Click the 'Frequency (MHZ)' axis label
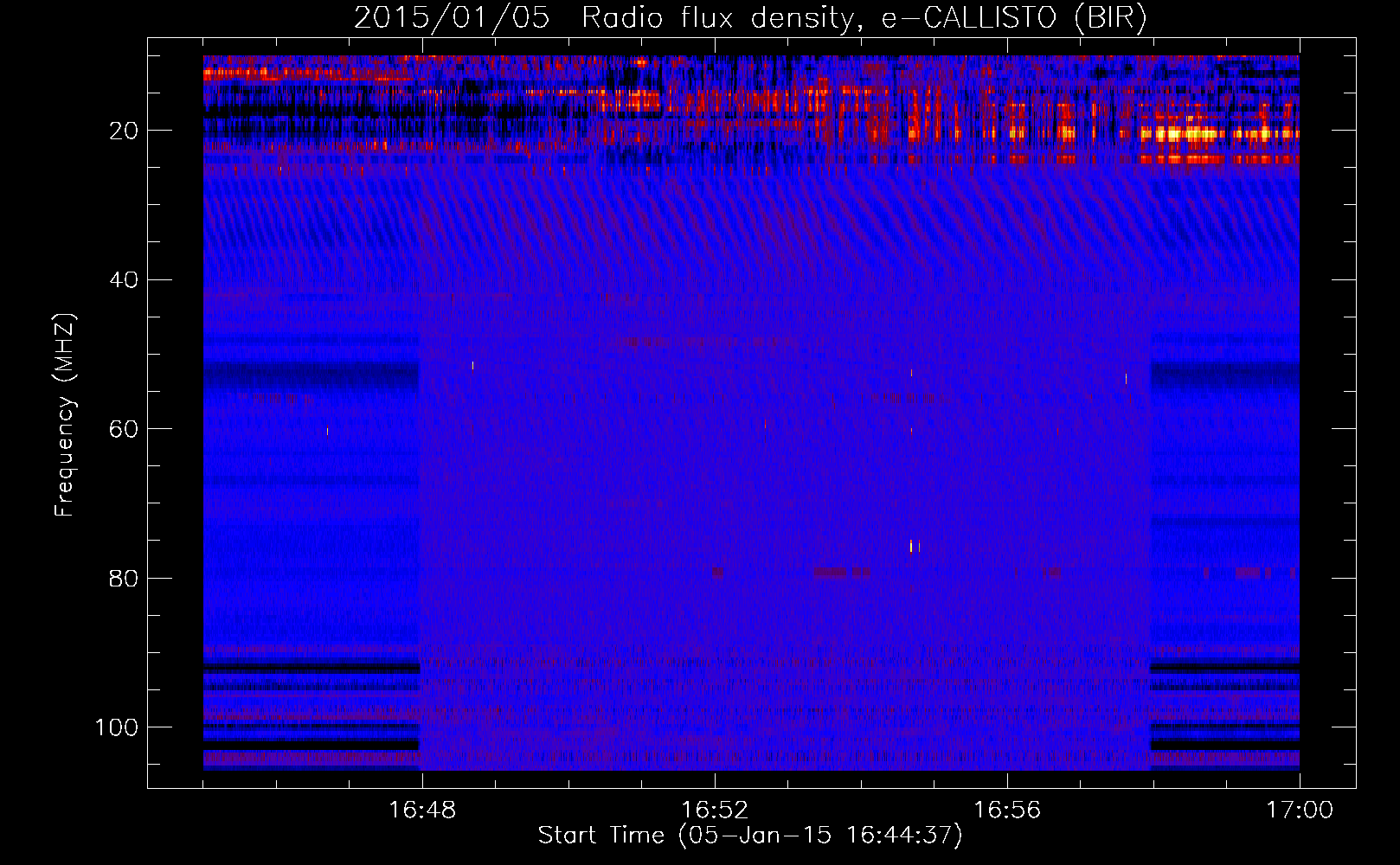This screenshot has height=865, width=1400. pyautogui.click(x=65, y=414)
